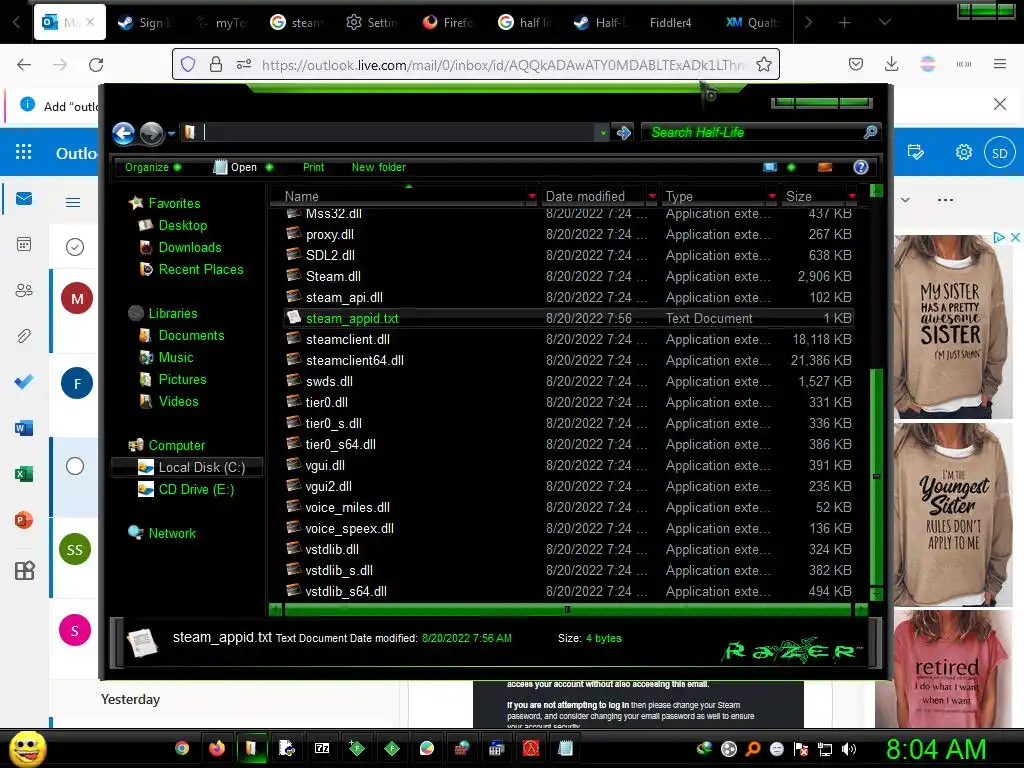Open the list all tabs chevron
The image size is (1024, 768).
click(x=884, y=22)
